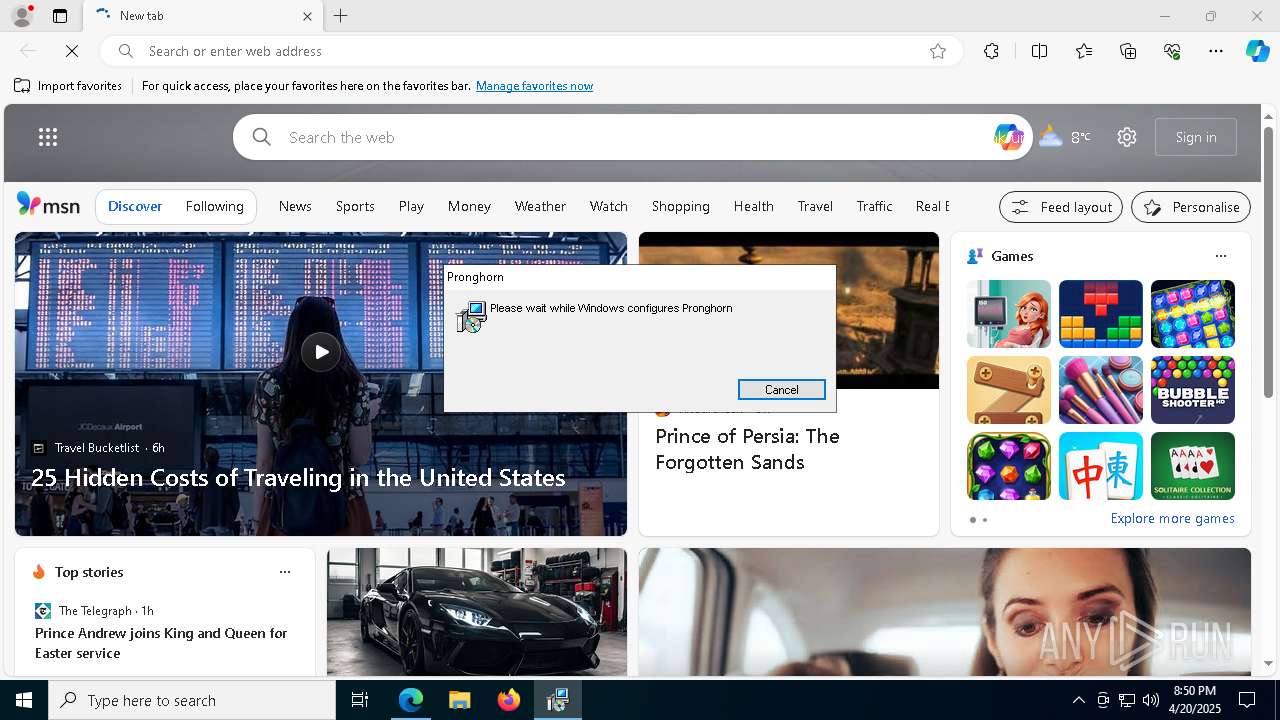The width and height of the screenshot is (1280, 720).
Task: Open Explore more games link
Action: (1172, 518)
